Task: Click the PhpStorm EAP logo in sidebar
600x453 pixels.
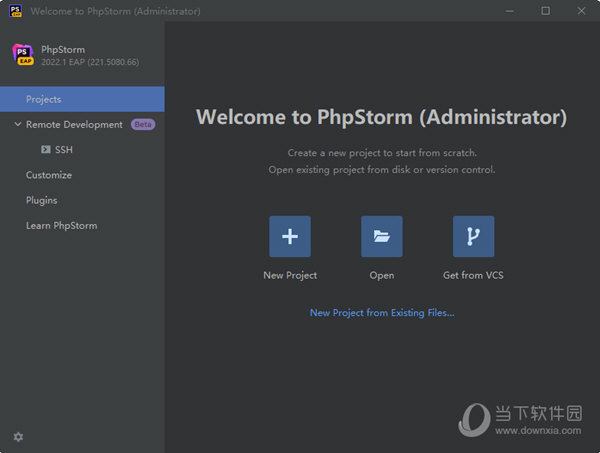Action: click(x=23, y=54)
